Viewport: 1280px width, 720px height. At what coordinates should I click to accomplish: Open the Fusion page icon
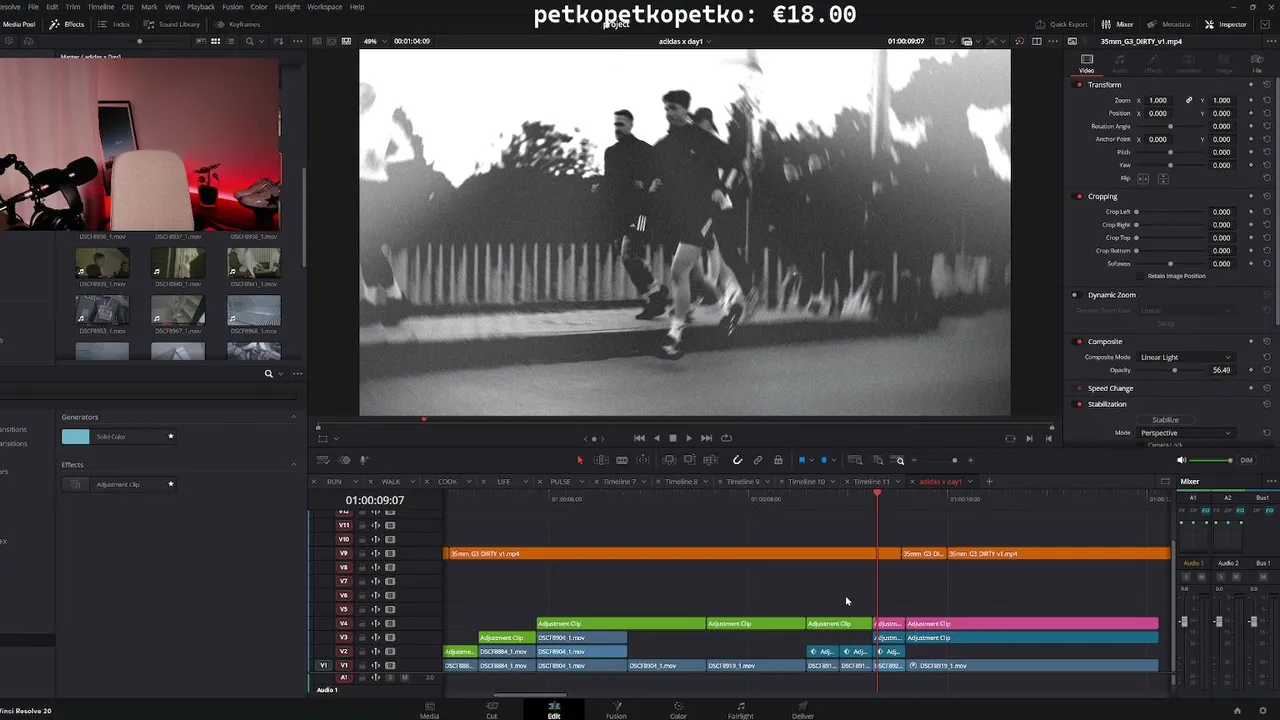[616, 710]
